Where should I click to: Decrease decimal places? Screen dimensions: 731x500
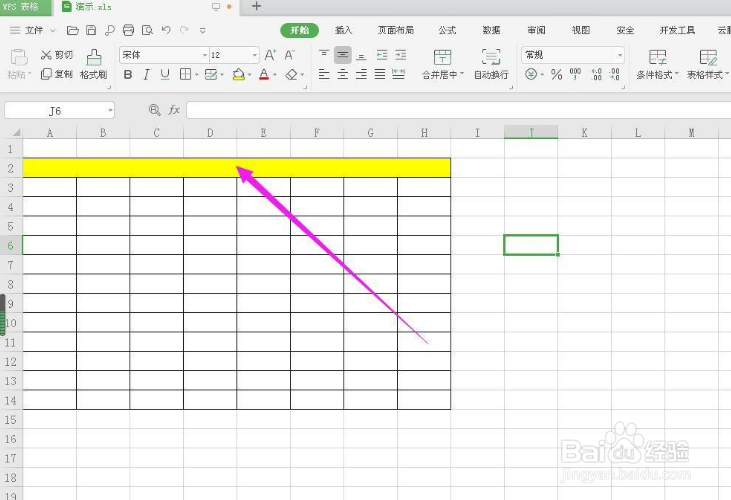[615, 75]
